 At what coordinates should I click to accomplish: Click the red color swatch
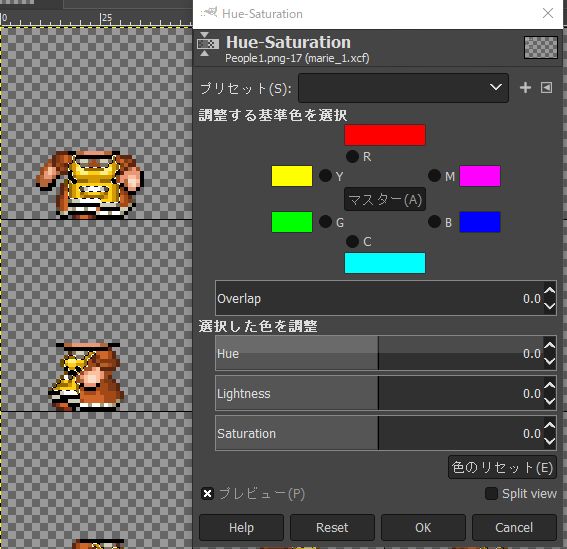(385, 135)
